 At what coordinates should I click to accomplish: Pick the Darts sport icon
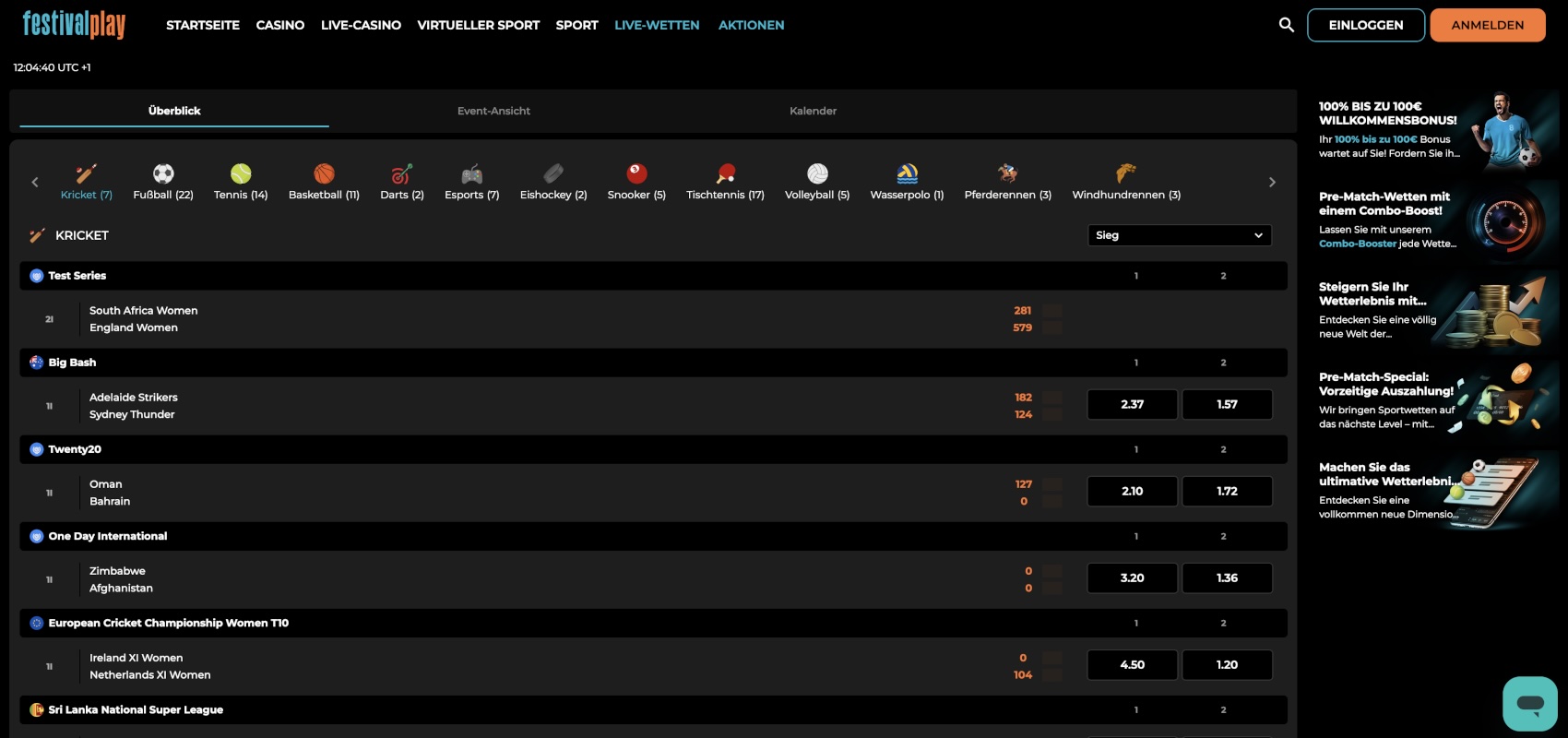(x=401, y=174)
